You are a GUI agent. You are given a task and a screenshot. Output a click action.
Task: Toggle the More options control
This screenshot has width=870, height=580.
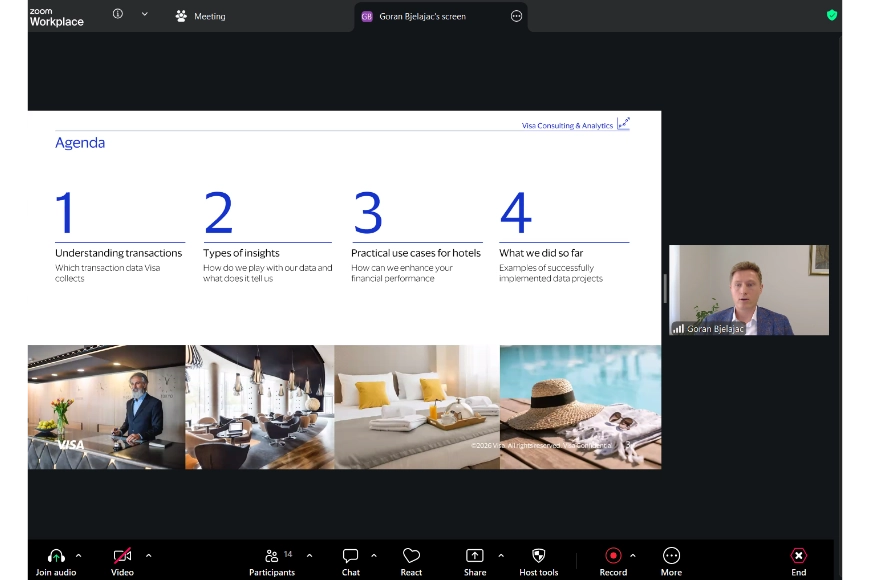pos(671,557)
